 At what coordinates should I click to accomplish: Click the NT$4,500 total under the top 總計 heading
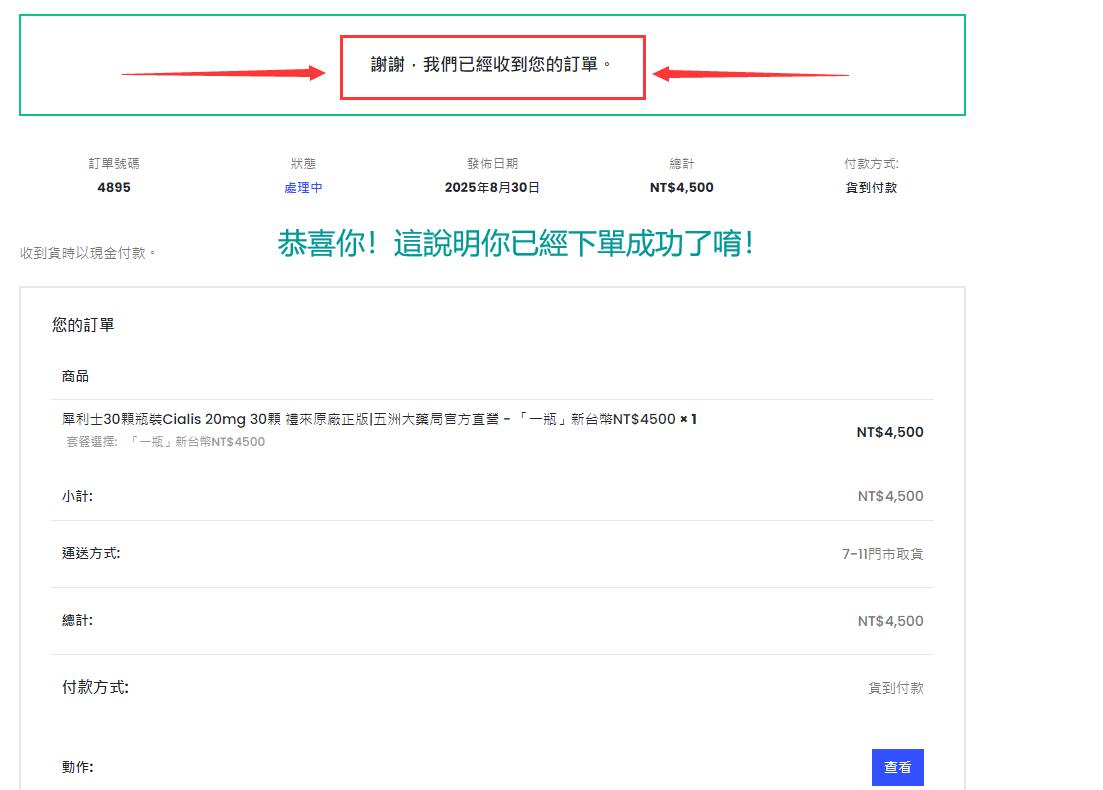681,188
